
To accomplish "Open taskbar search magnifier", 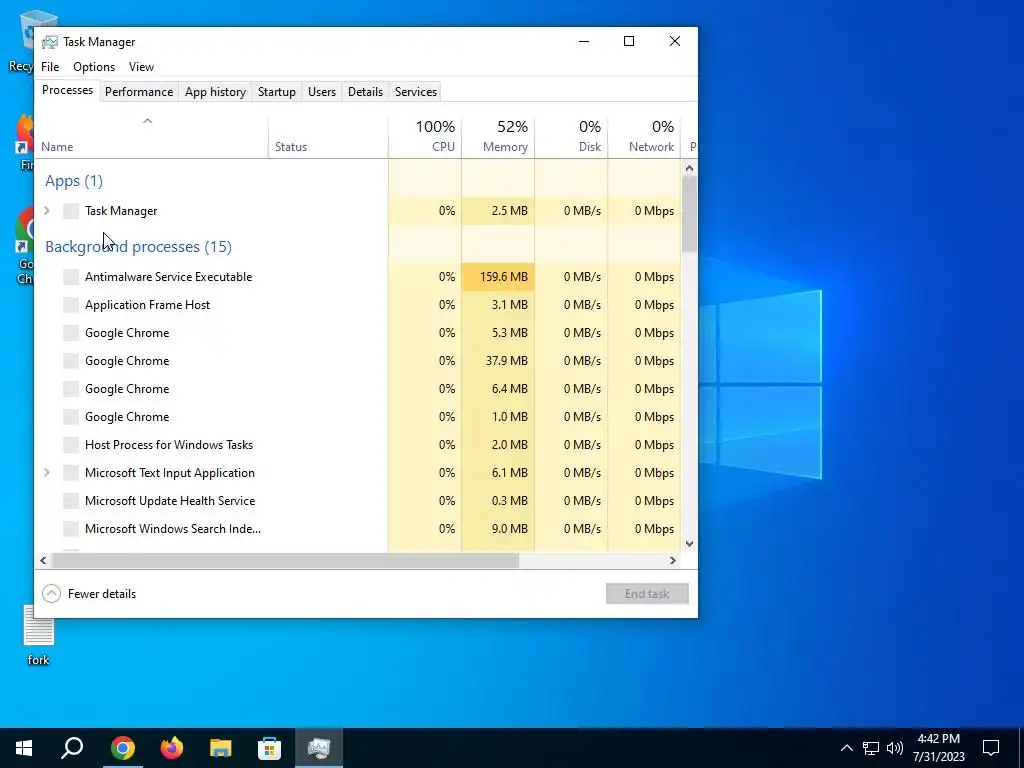I will pos(72,748).
